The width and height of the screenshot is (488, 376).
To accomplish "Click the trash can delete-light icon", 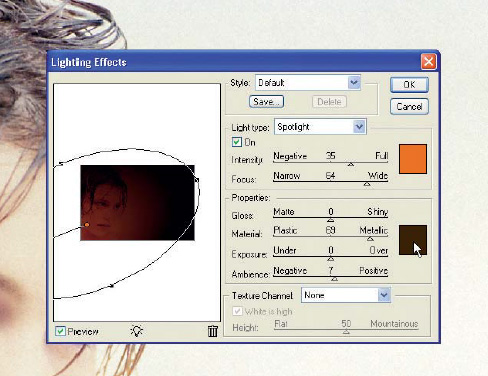I will (x=213, y=331).
